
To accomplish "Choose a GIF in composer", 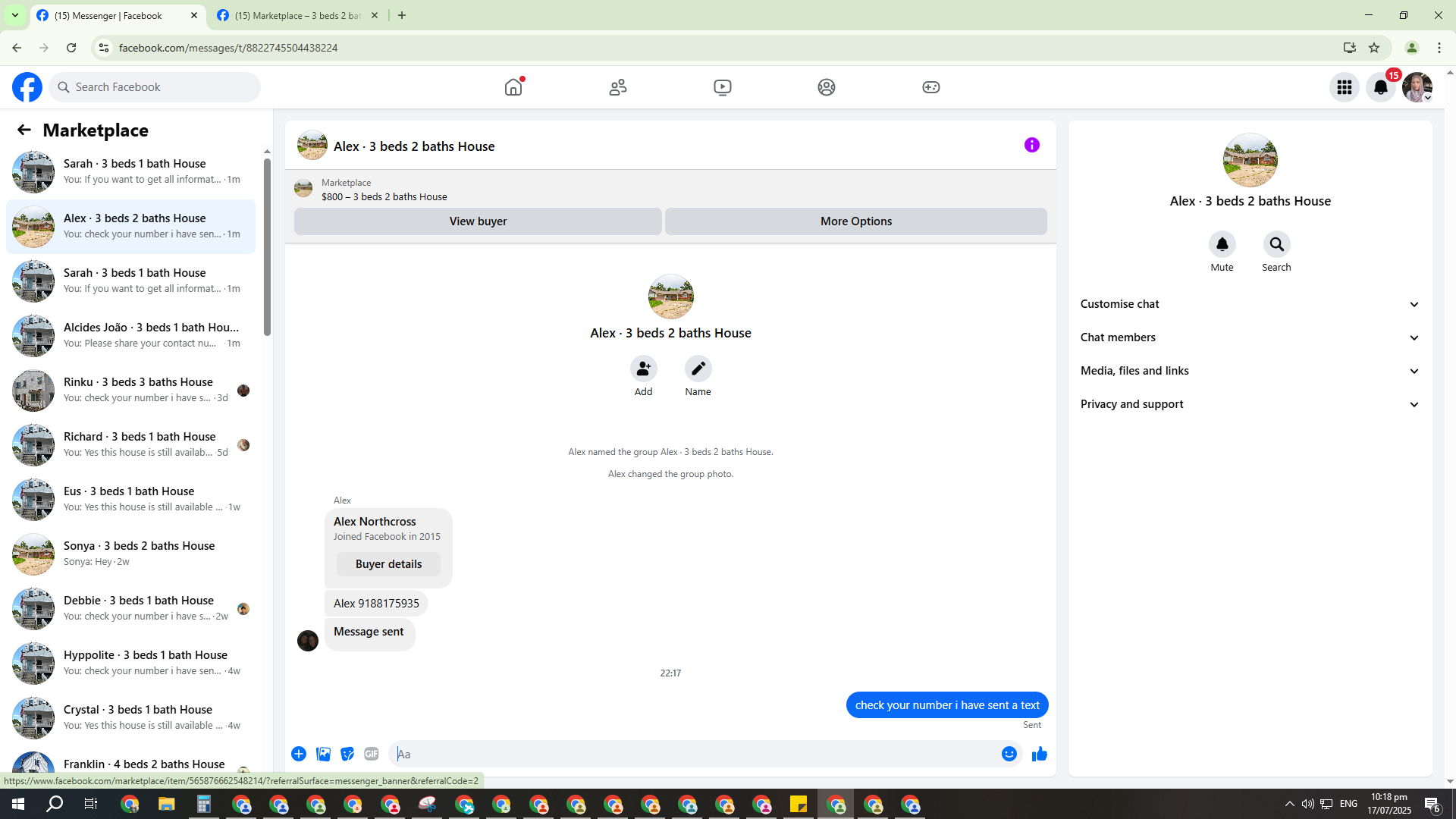I will 372,754.
